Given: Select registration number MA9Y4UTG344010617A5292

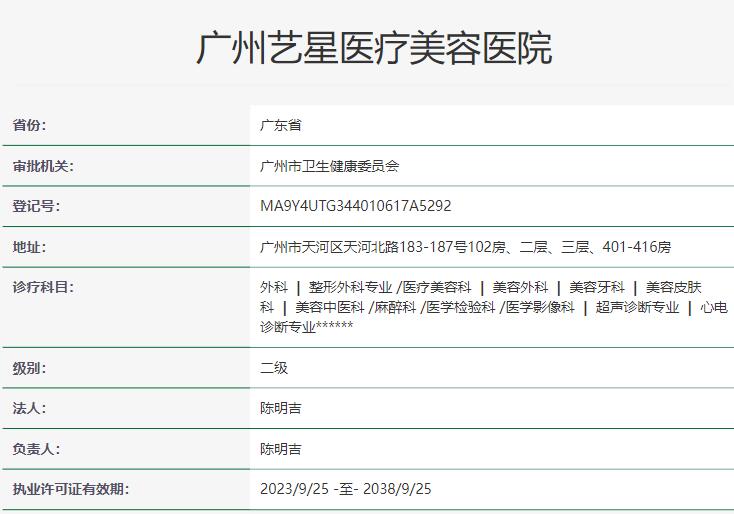Looking at the screenshot, I should tap(355, 206).
